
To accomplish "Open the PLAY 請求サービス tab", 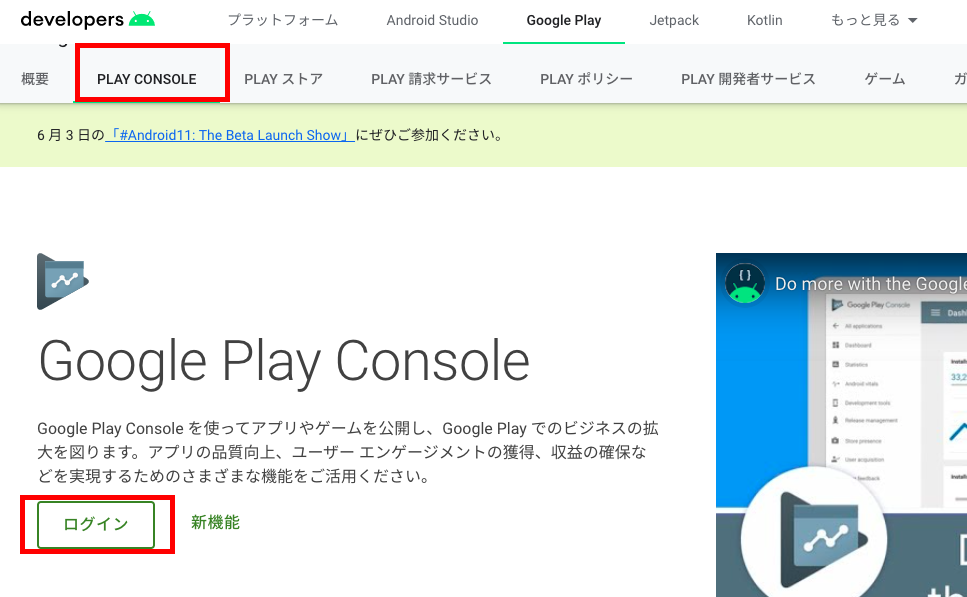I will (x=431, y=79).
